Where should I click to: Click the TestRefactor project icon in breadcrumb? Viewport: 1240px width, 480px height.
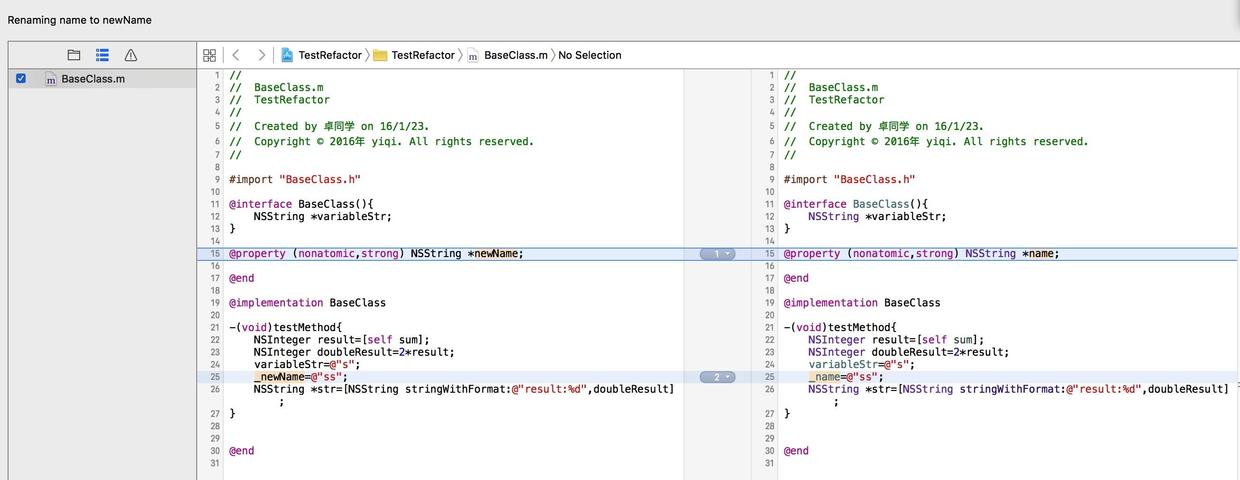[x=287, y=55]
